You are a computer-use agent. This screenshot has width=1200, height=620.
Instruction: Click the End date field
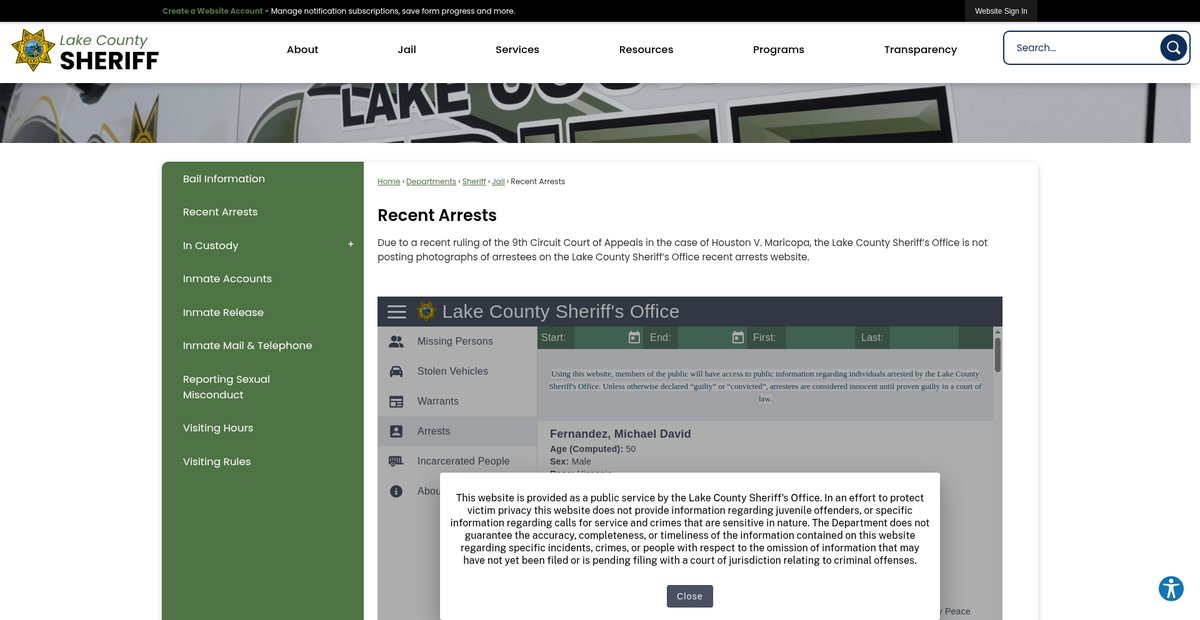click(x=703, y=337)
